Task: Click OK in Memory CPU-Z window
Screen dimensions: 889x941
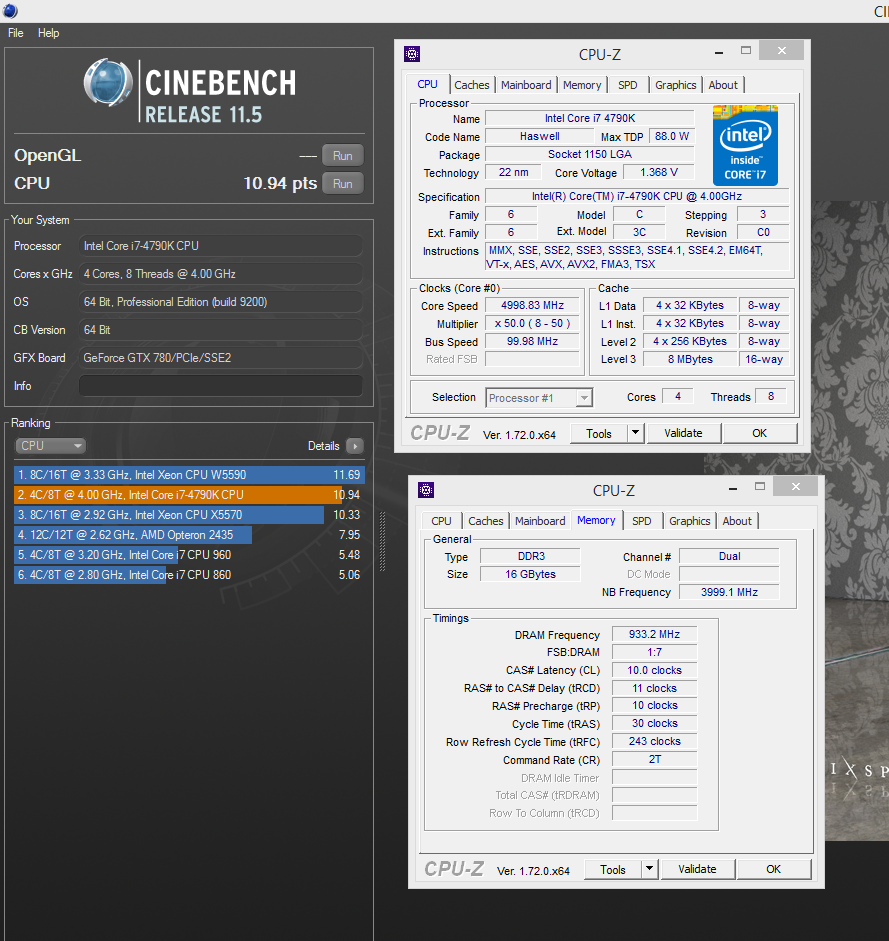Action: (x=774, y=870)
